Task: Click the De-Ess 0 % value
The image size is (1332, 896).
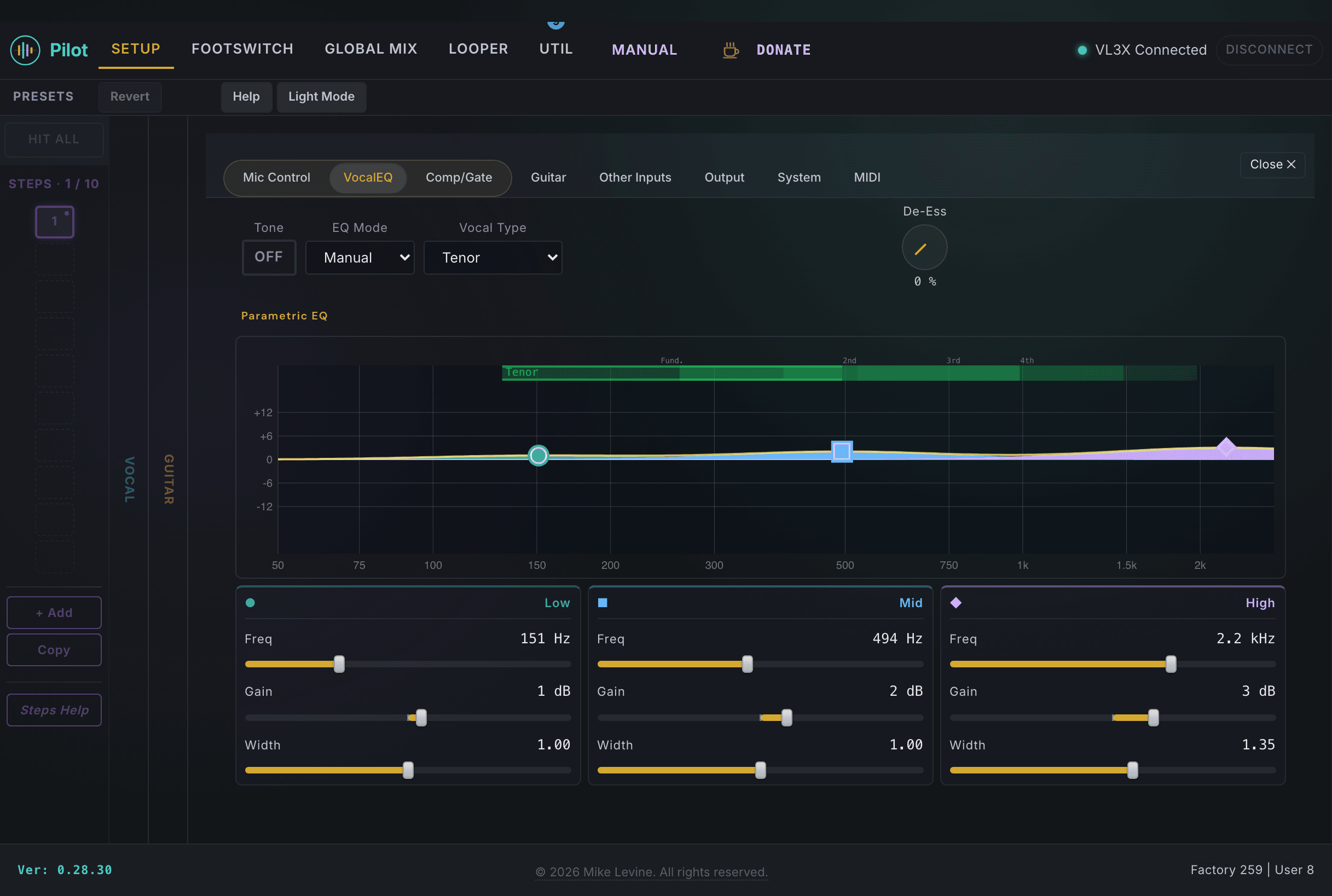Action: pyautogui.click(x=925, y=282)
